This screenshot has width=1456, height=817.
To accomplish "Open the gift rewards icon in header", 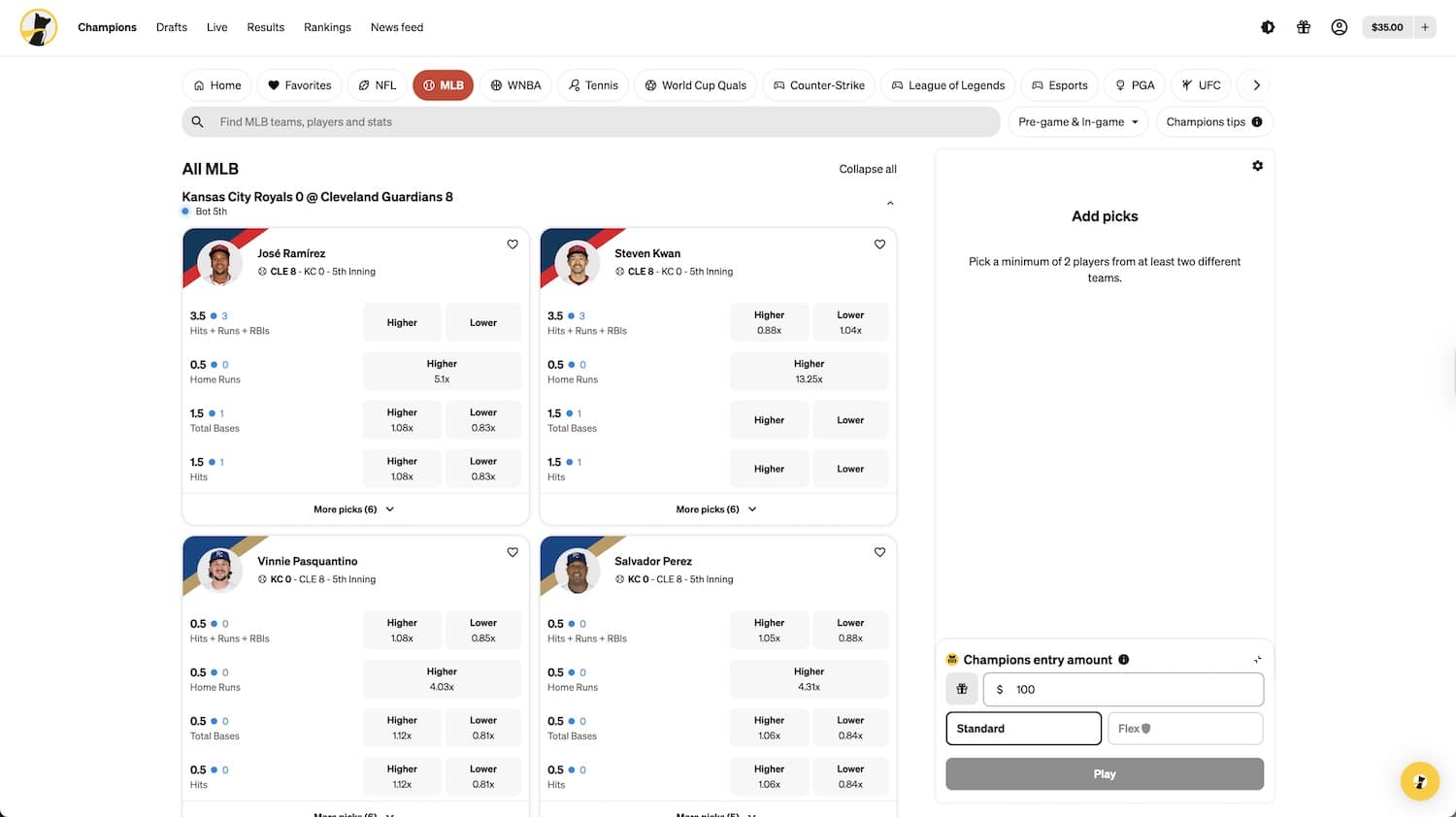I will (1304, 27).
